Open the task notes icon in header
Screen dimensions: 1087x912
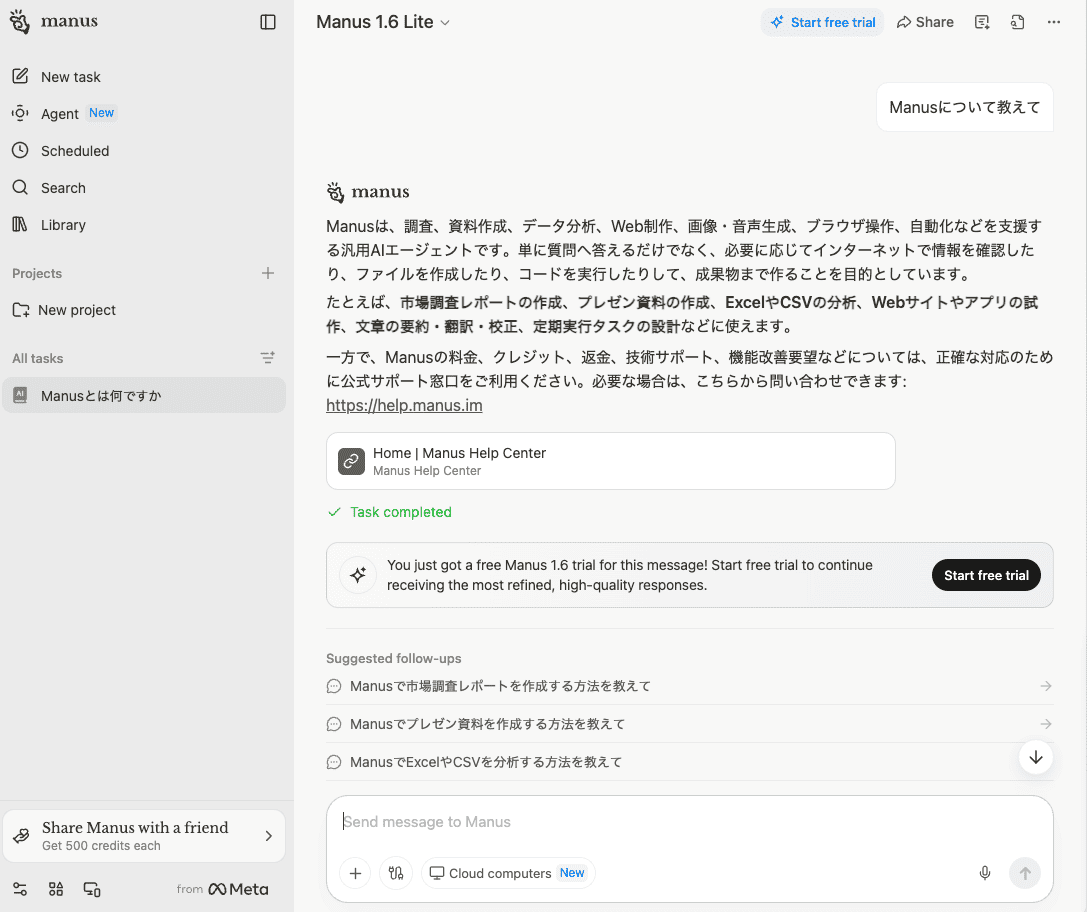(982, 22)
